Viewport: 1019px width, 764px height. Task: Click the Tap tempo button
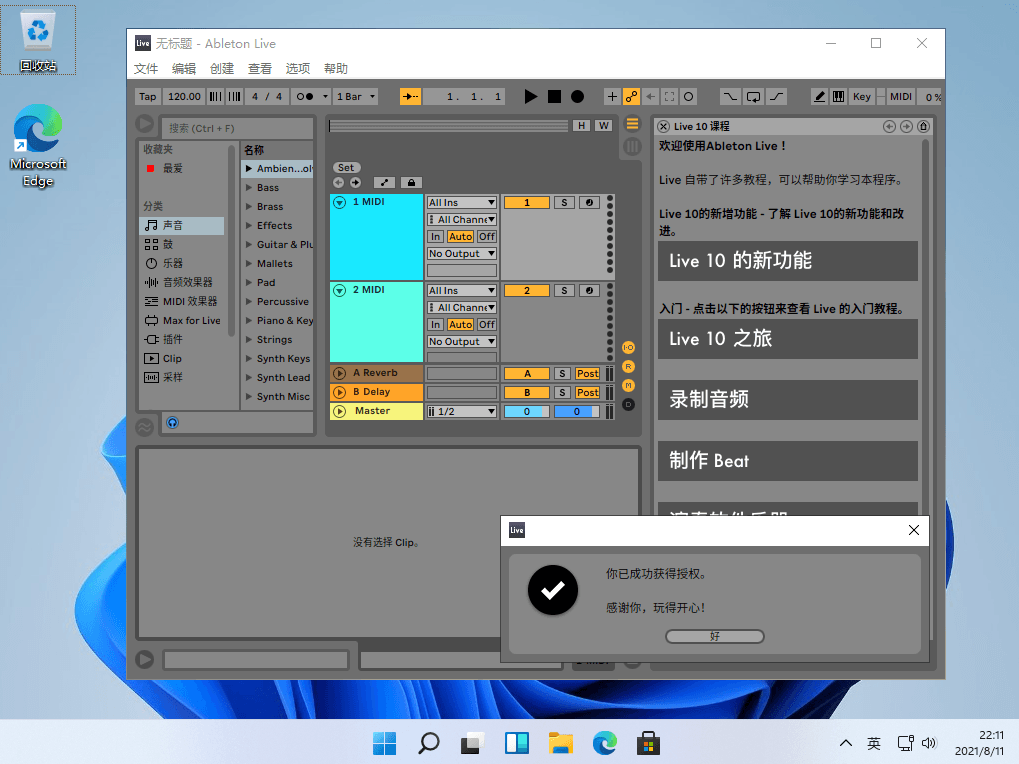(148, 97)
